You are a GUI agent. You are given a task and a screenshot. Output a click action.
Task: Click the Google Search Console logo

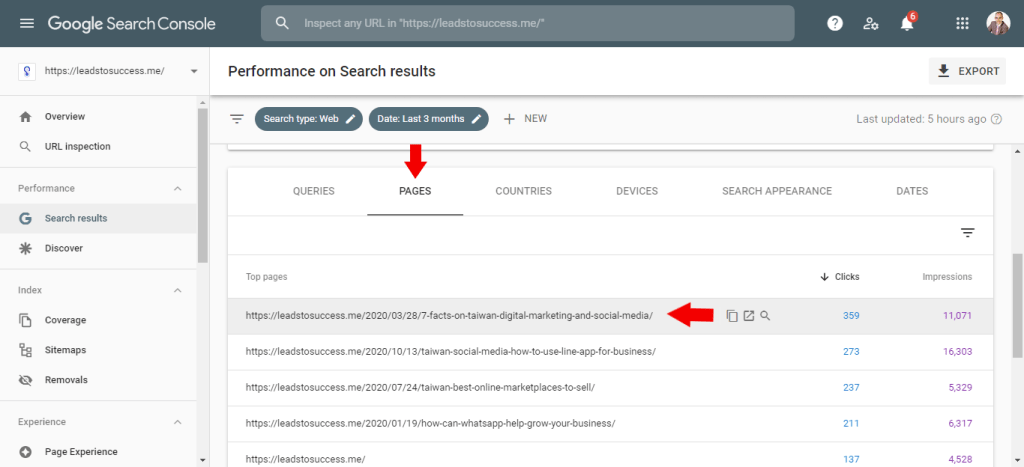pyautogui.click(x=131, y=24)
